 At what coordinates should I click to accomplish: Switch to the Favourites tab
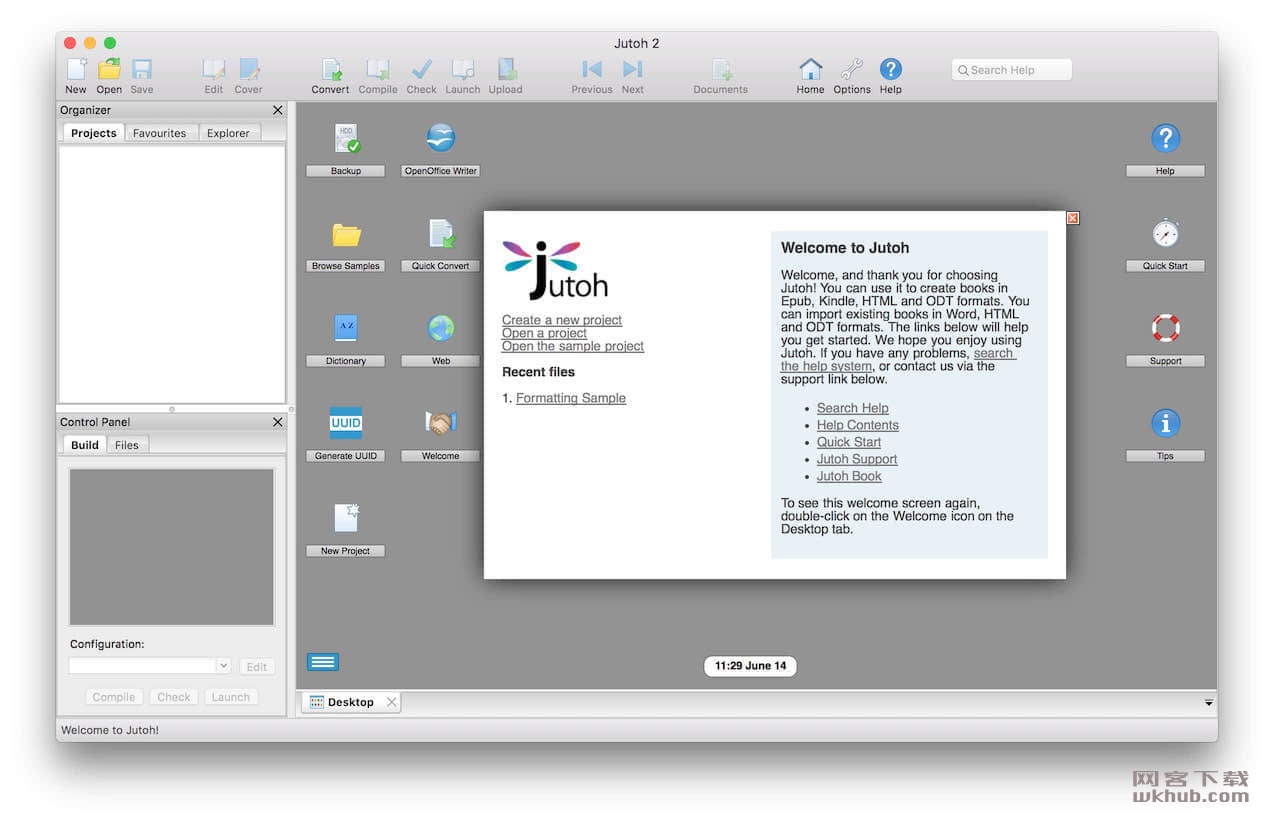(160, 133)
